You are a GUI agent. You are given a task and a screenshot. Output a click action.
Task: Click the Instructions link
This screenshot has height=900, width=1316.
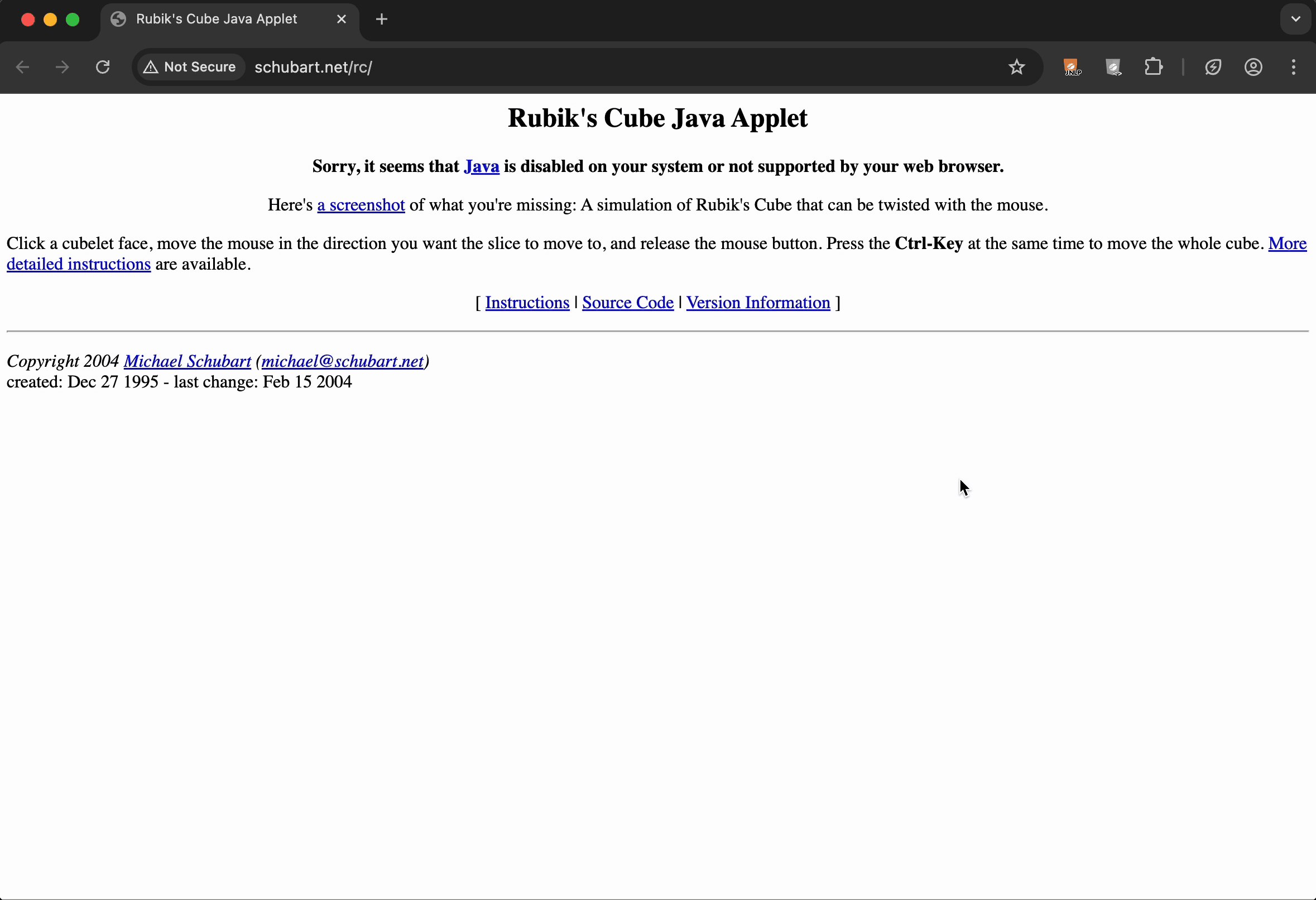(527, 303)
